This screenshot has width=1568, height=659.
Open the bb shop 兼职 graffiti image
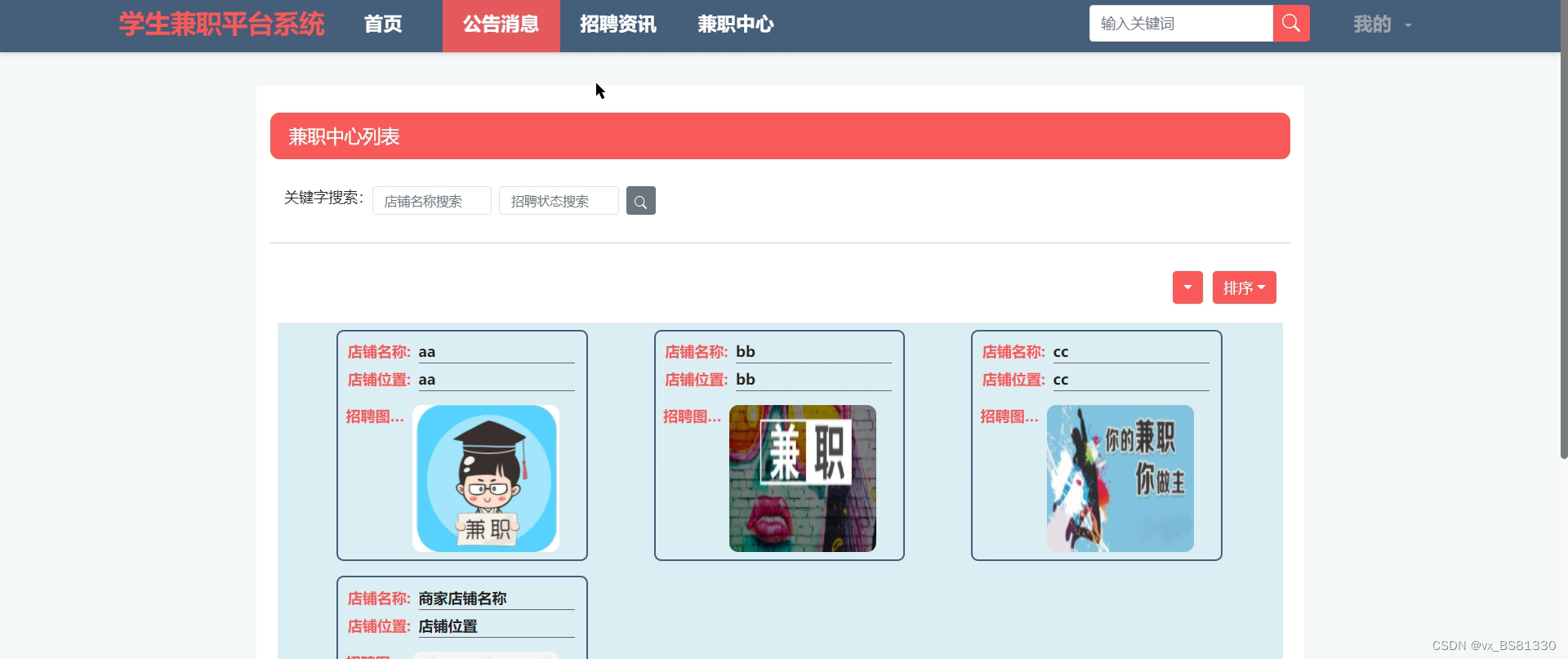tap(803, 479)
